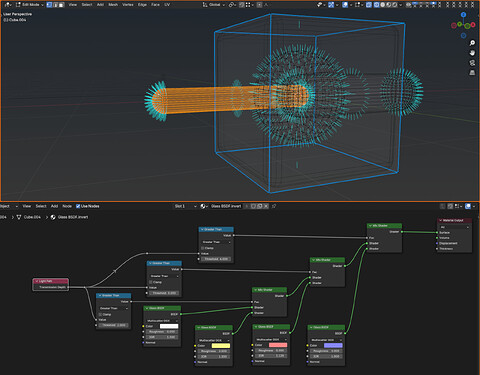Click the blue Z axis on navigation gizmo
Viewport: 480px width, 375px height.
(463, 15)
